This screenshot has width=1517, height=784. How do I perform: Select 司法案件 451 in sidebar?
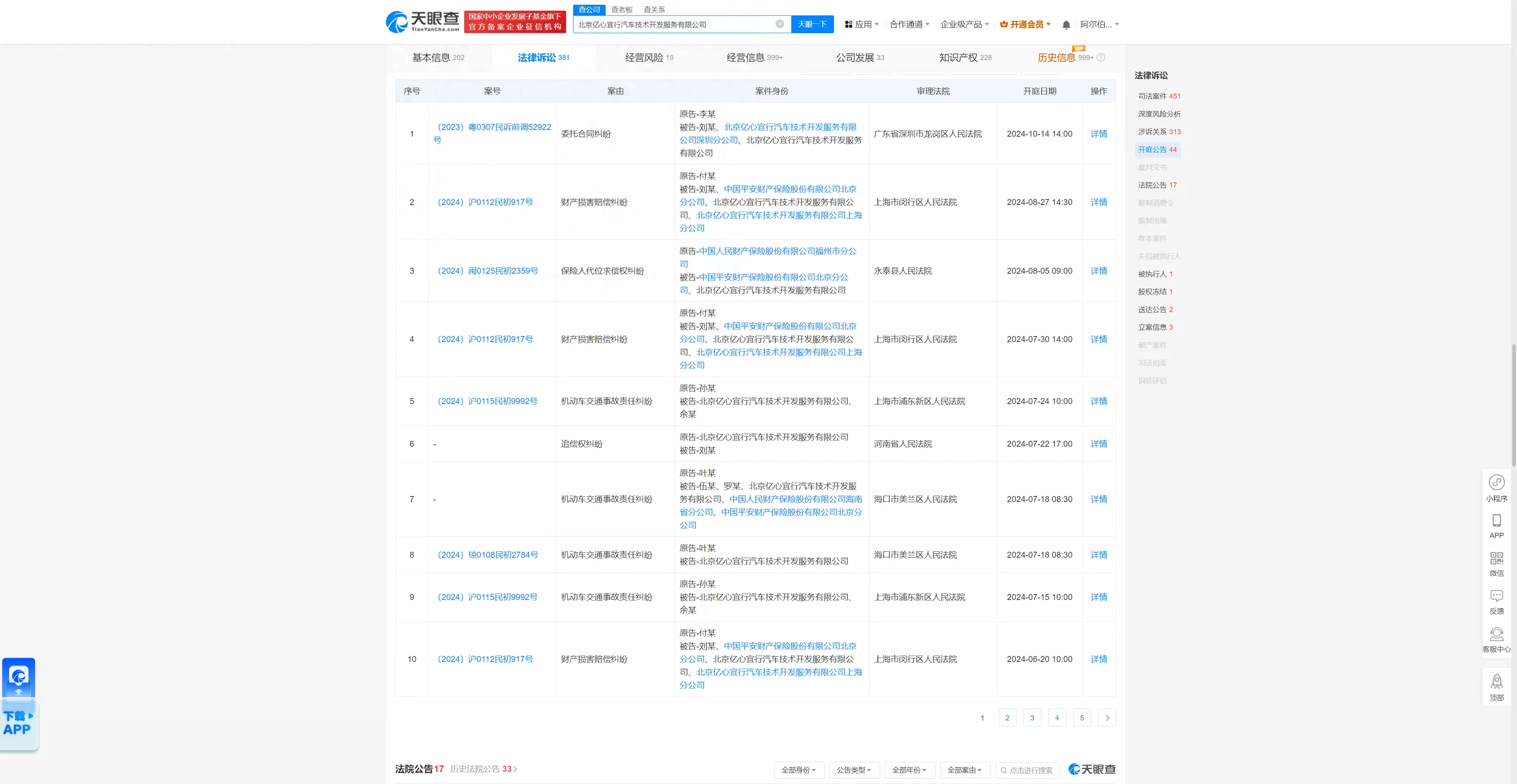pyautogui.click(x=1159, y=96)
